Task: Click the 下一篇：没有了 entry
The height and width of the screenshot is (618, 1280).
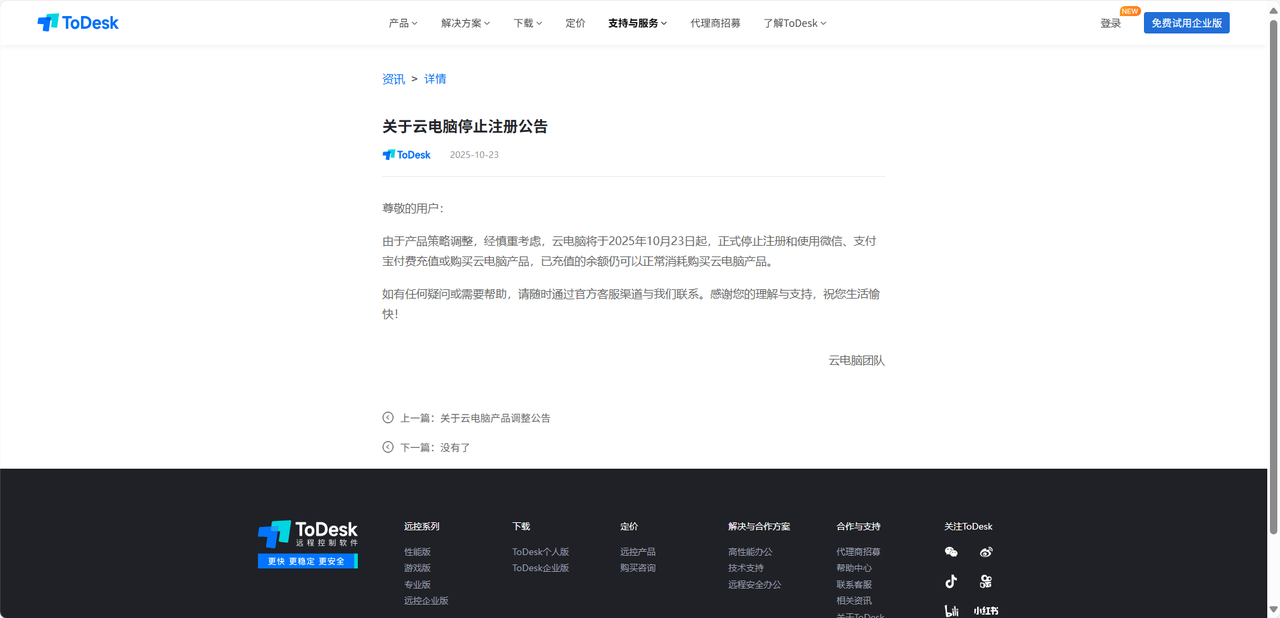Action: click(435, 447)
